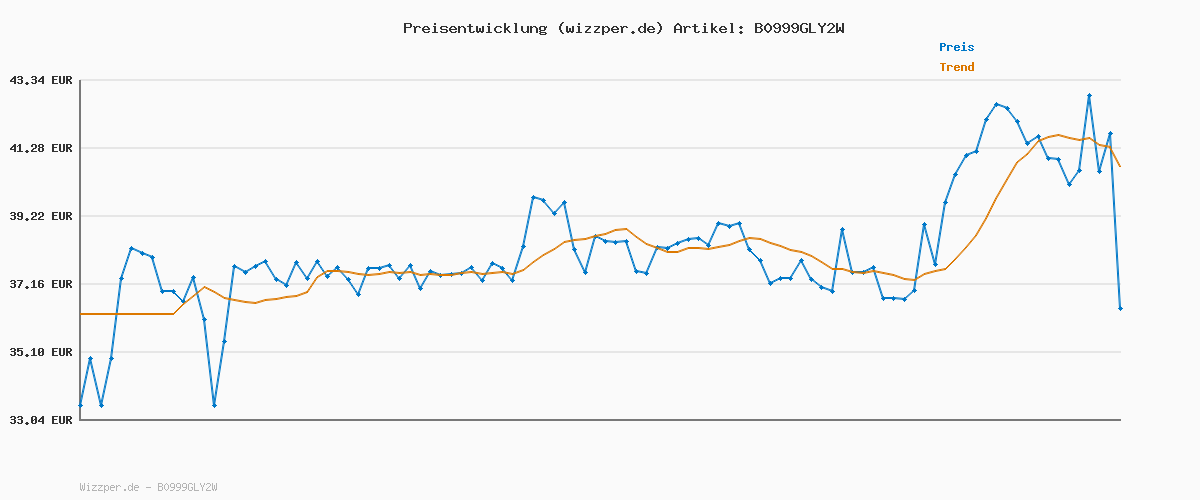Click the orange trend line's right end
The width and height of the screenshot is (1200, 500).
1120,166
